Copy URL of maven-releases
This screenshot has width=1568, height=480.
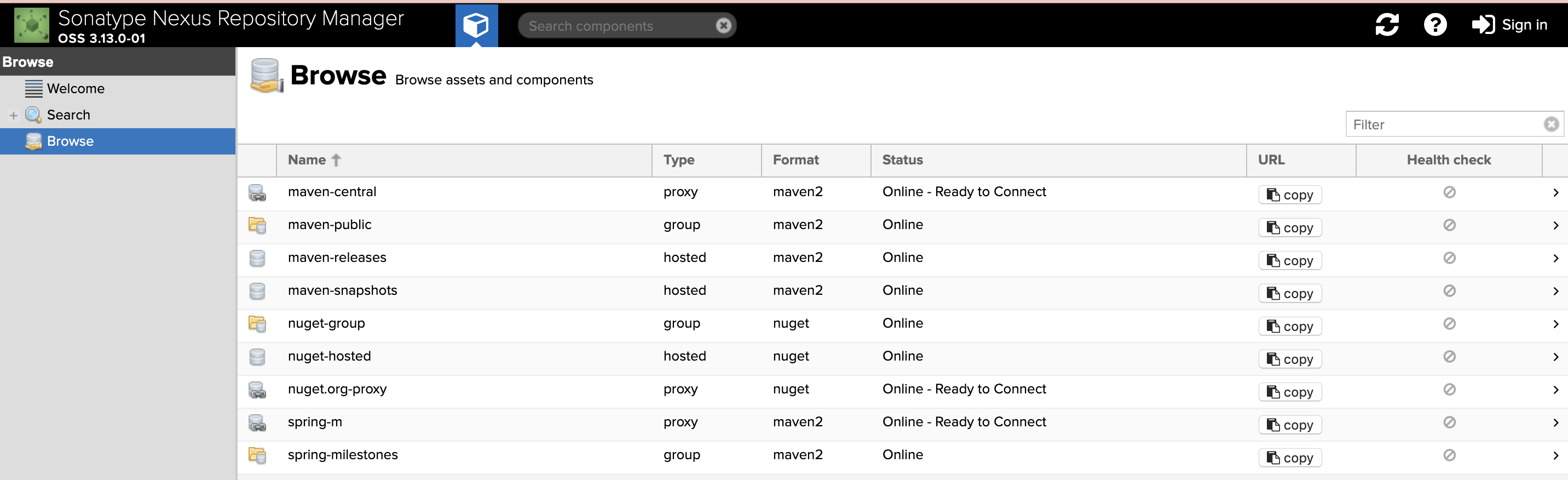[x=1290, y=260]
